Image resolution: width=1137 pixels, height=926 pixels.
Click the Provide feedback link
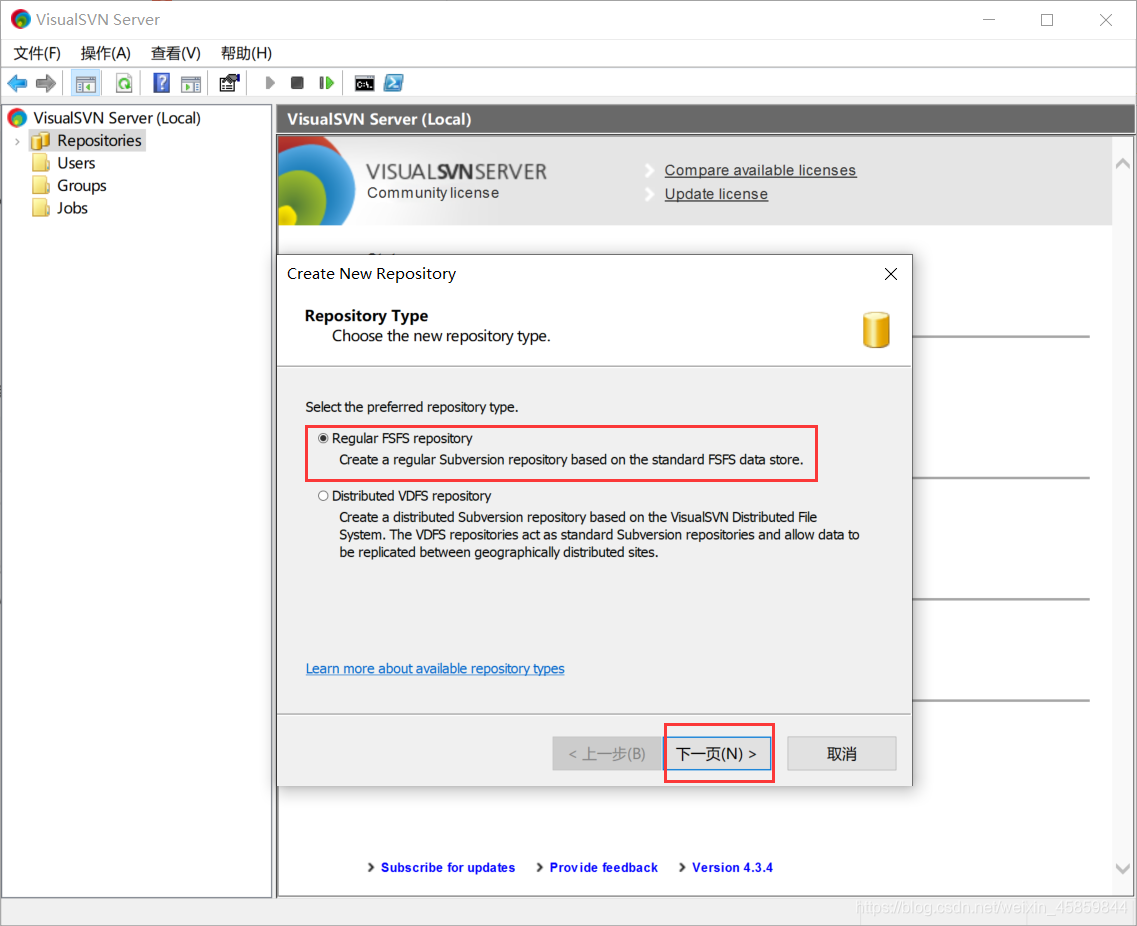pyautogui.click(x=603, y=867)
